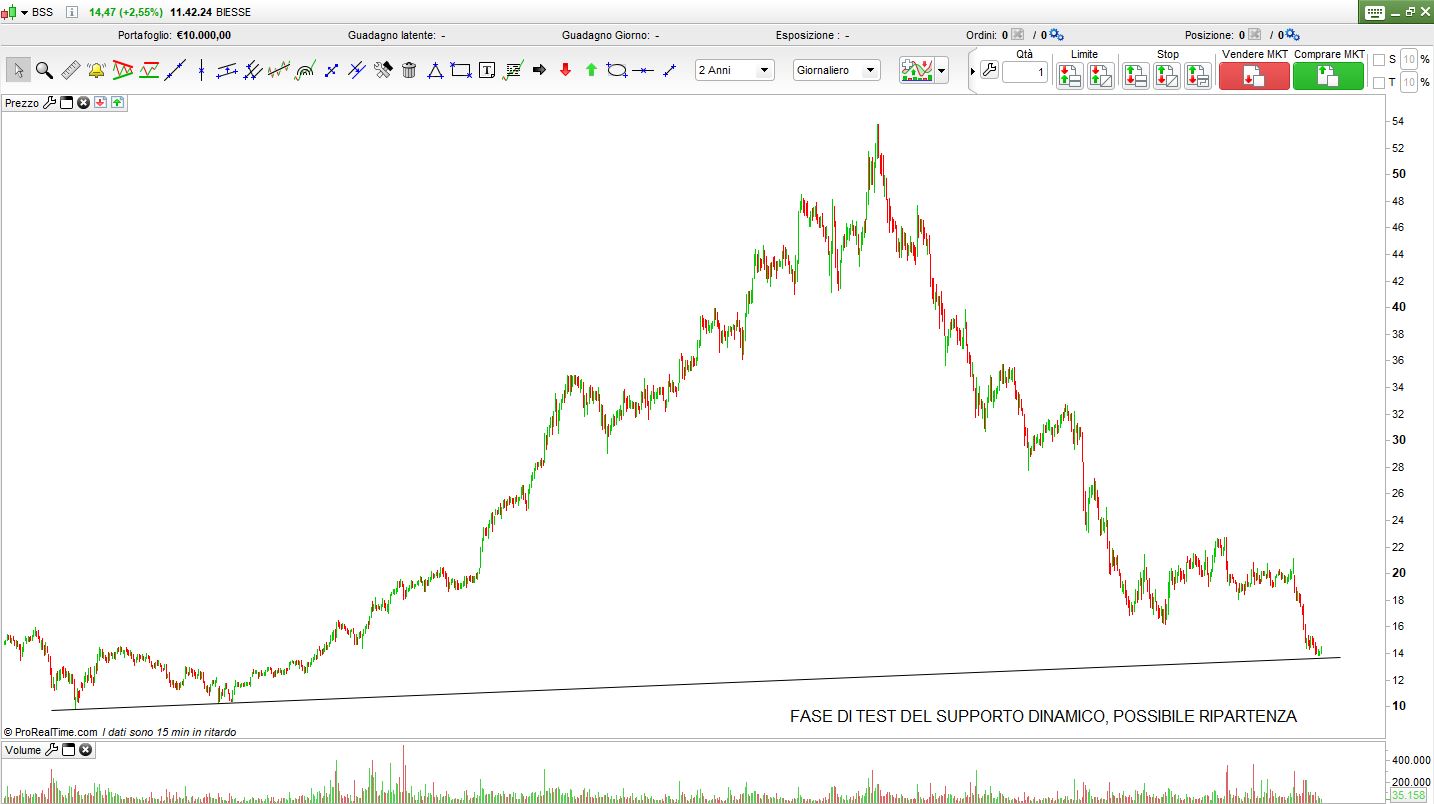Select the cursor pointer tool
1434x804 pixels.
pyautogui.click(x=18, y=70)
